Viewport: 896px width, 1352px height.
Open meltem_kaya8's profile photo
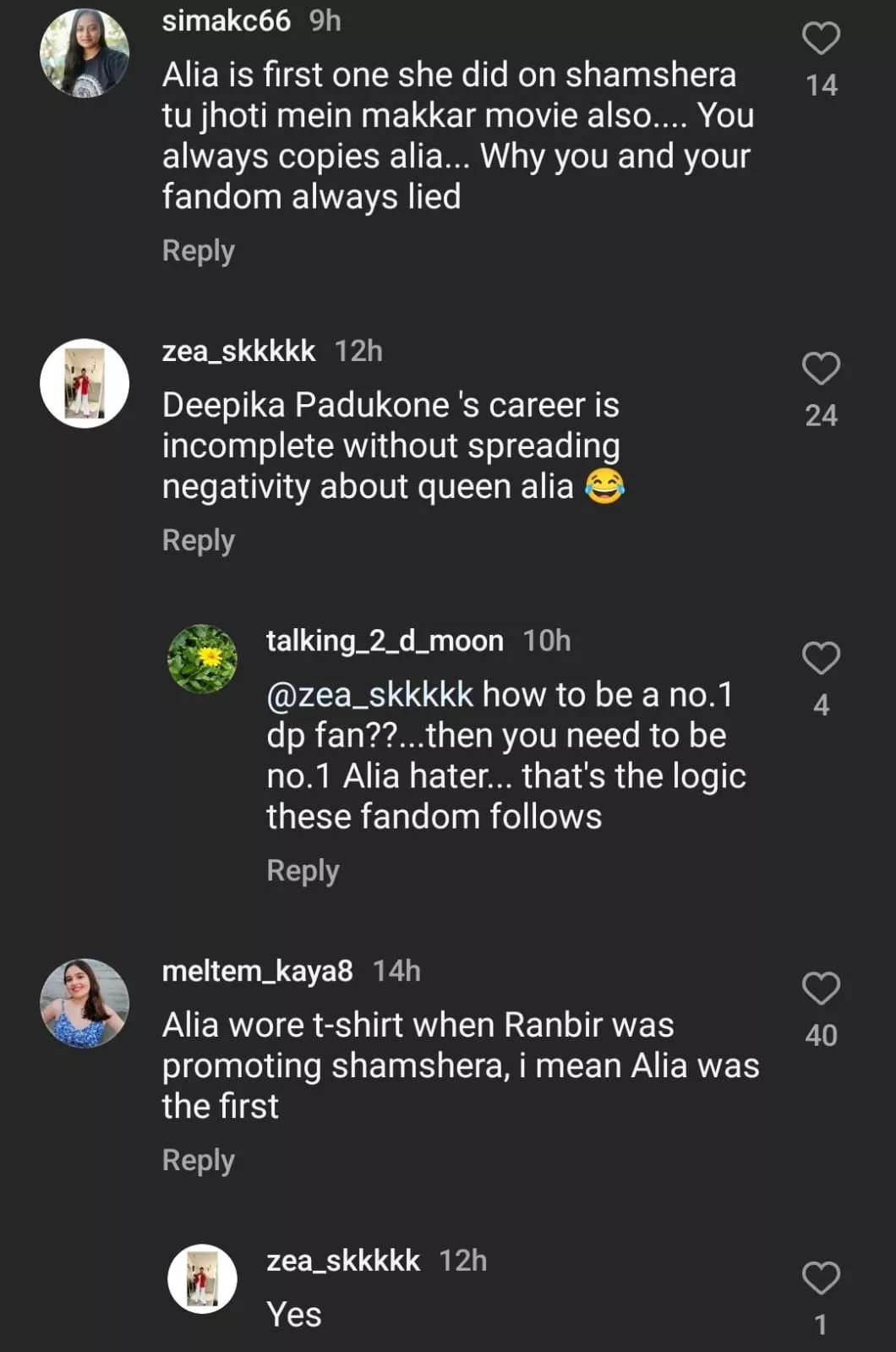point(85,1003)
